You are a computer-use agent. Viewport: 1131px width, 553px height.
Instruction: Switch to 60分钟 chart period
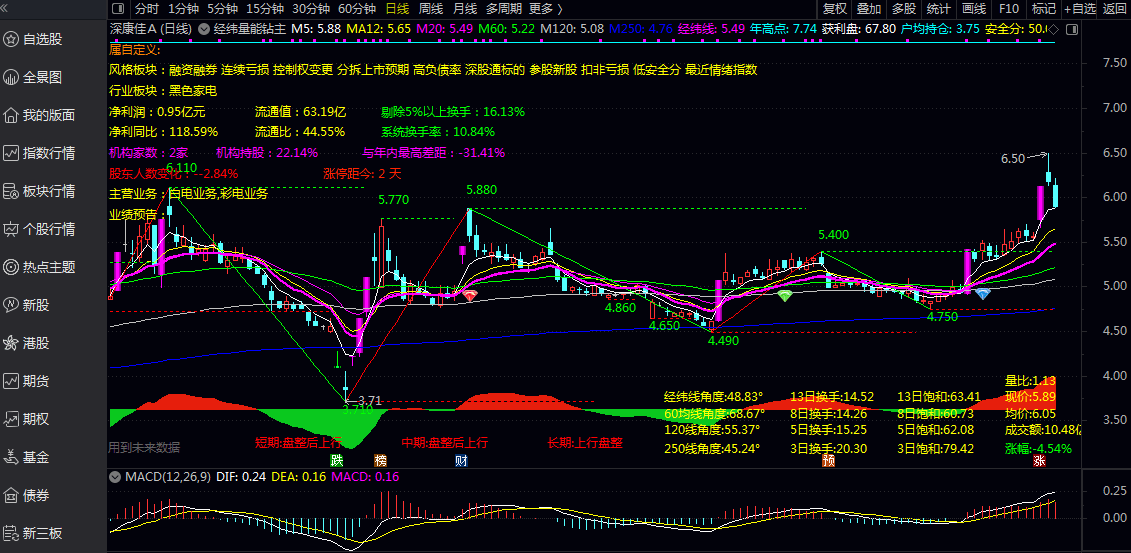(357, 9)
